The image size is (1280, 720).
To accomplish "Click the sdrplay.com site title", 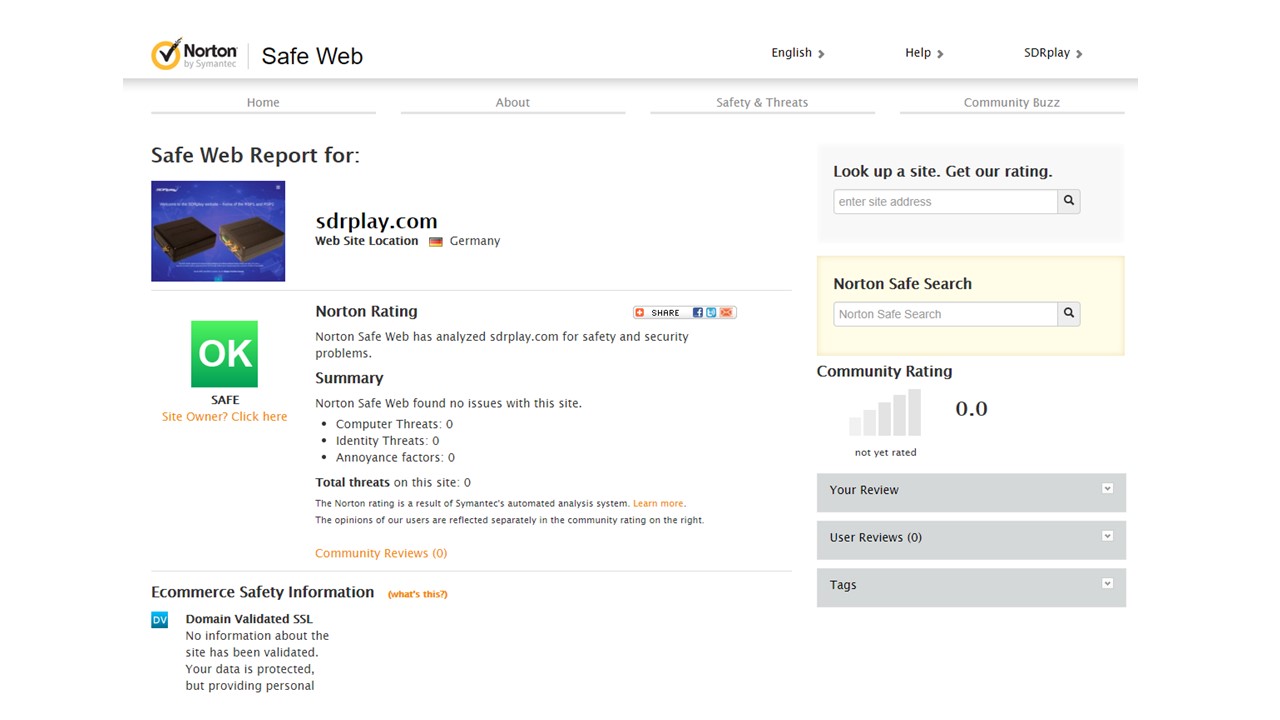I will pyautogui.click(x=376, y=221).
